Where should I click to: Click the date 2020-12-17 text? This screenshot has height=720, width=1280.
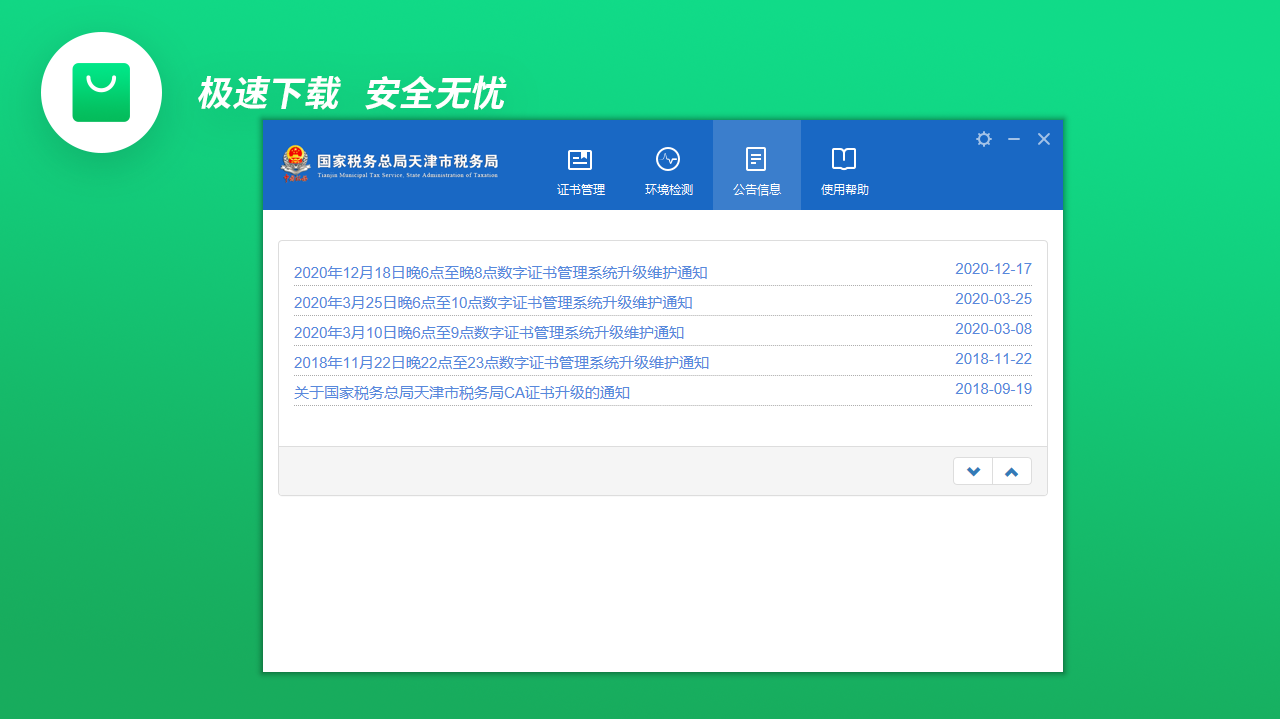pos(994,268)
